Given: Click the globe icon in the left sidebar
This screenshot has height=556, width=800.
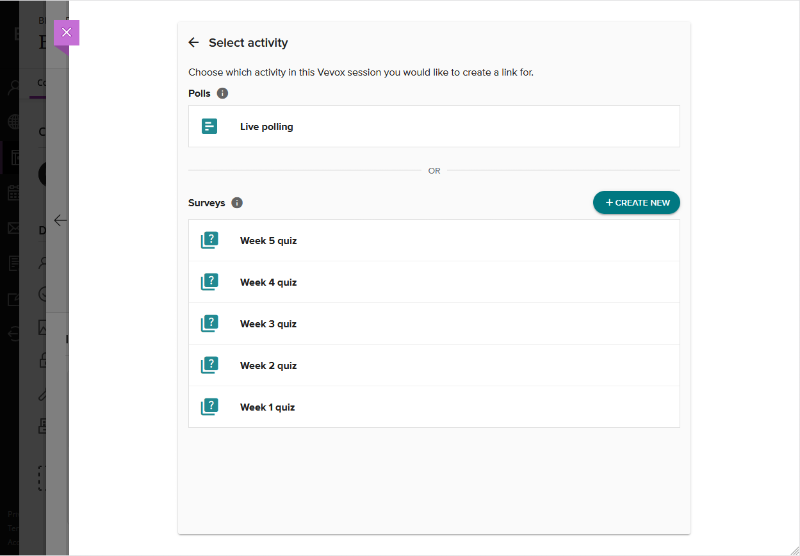Looking at the screenshot, I should [x=14, y=122].
